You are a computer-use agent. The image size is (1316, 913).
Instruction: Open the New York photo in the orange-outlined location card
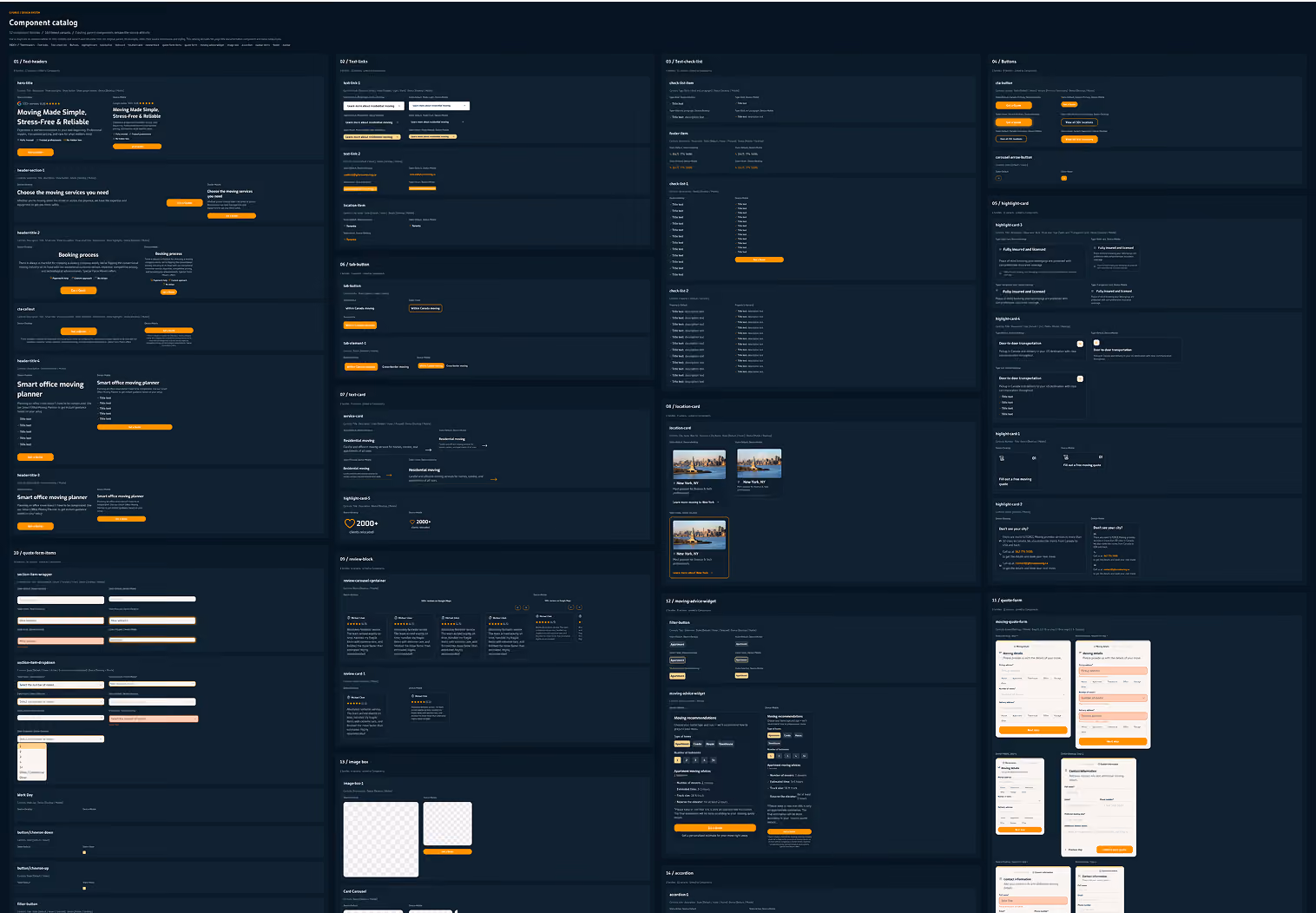click(x=699, y=535)
